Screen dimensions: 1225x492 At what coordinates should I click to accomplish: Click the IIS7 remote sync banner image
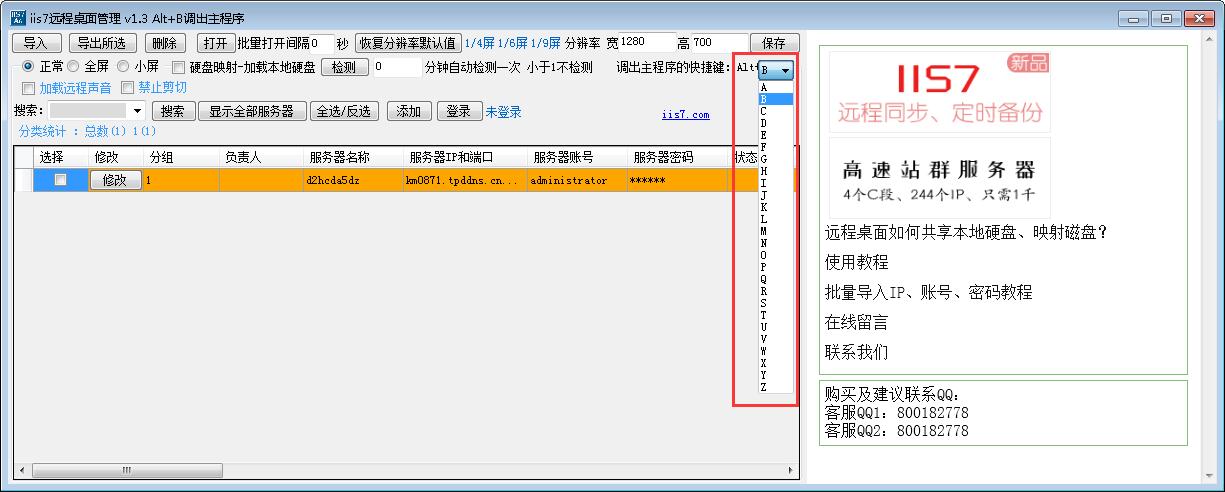pyautogui.click(x=939, y=90)
